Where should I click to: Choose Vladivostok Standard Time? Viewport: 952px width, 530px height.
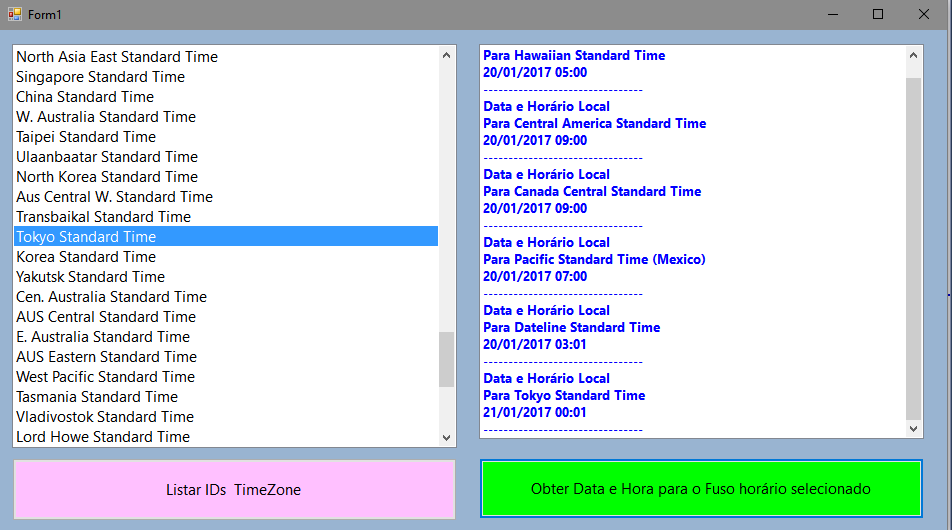coord(226,417)
